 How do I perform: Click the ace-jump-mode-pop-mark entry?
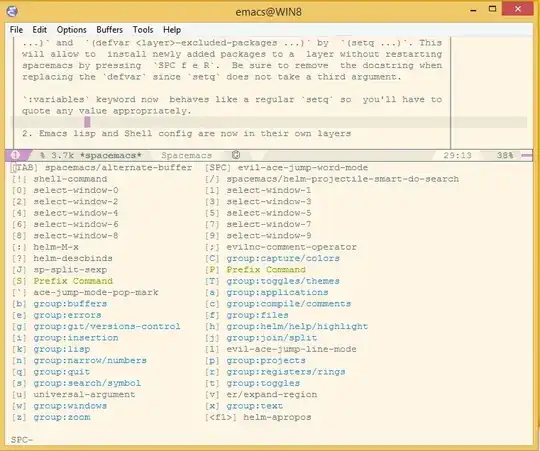(x=96, y=293)
